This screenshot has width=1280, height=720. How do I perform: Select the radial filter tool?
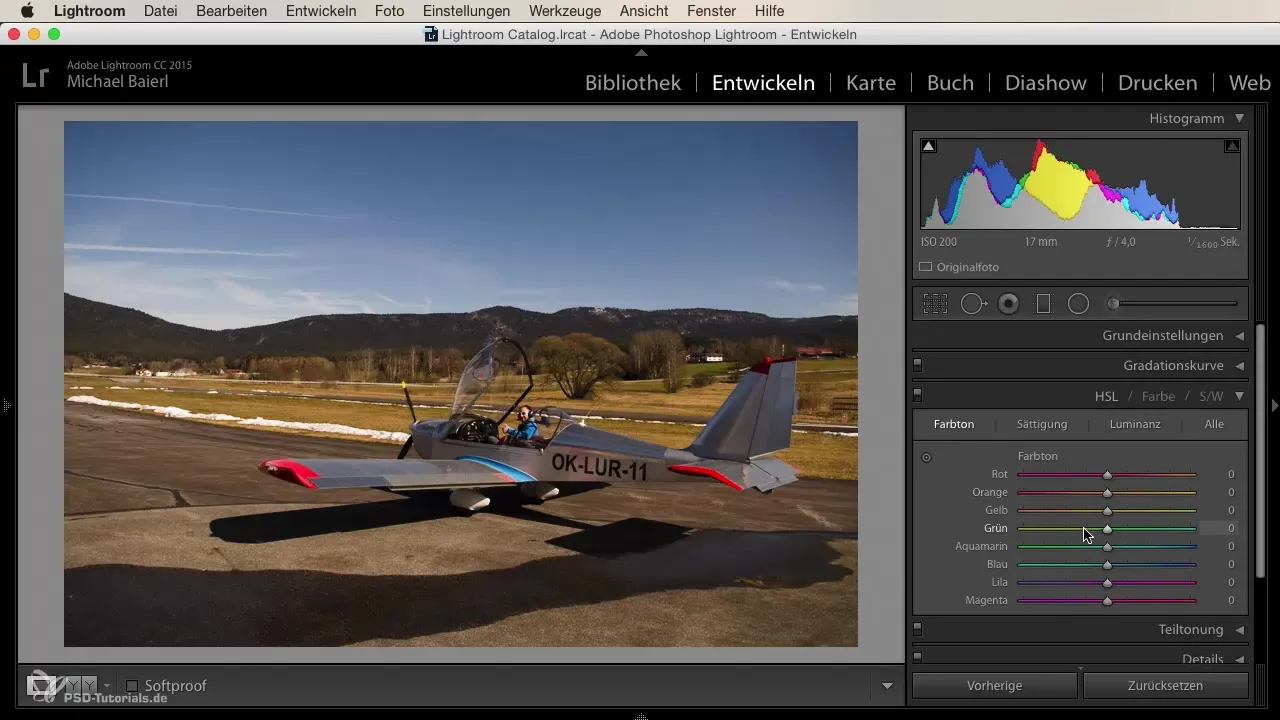1078,304
